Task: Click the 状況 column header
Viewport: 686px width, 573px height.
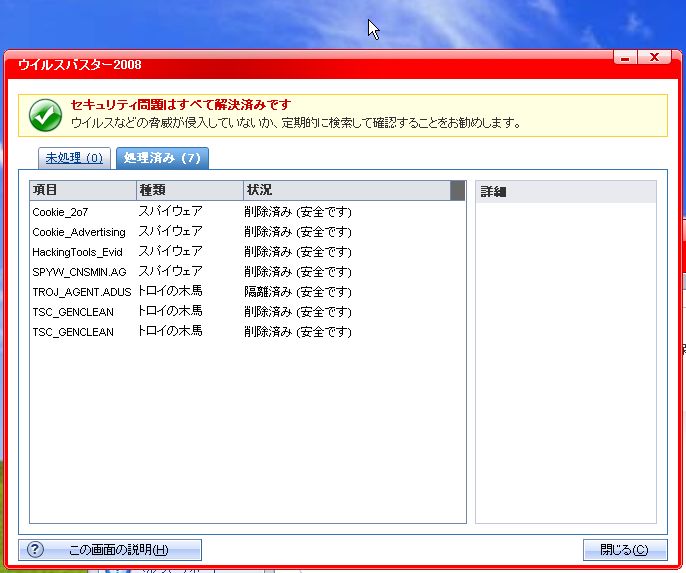Action: point(346,190)
